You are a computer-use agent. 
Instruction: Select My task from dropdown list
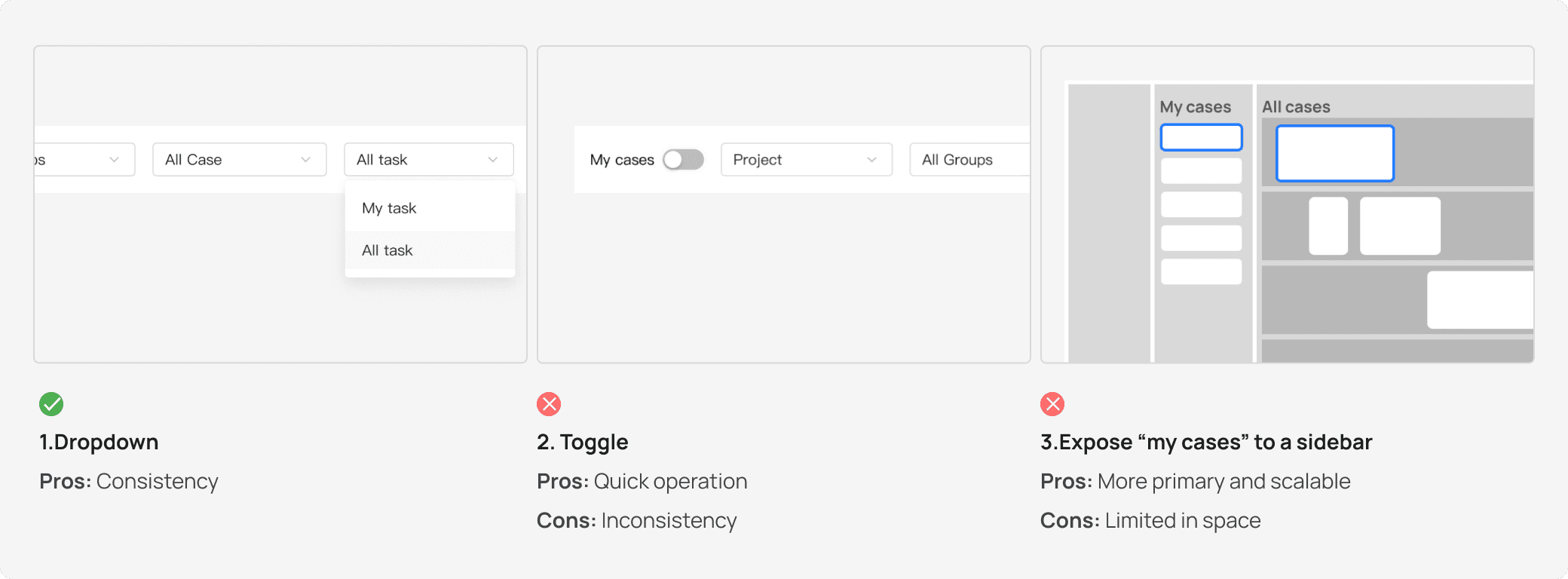pyautogui.click(x=430, y=208)
